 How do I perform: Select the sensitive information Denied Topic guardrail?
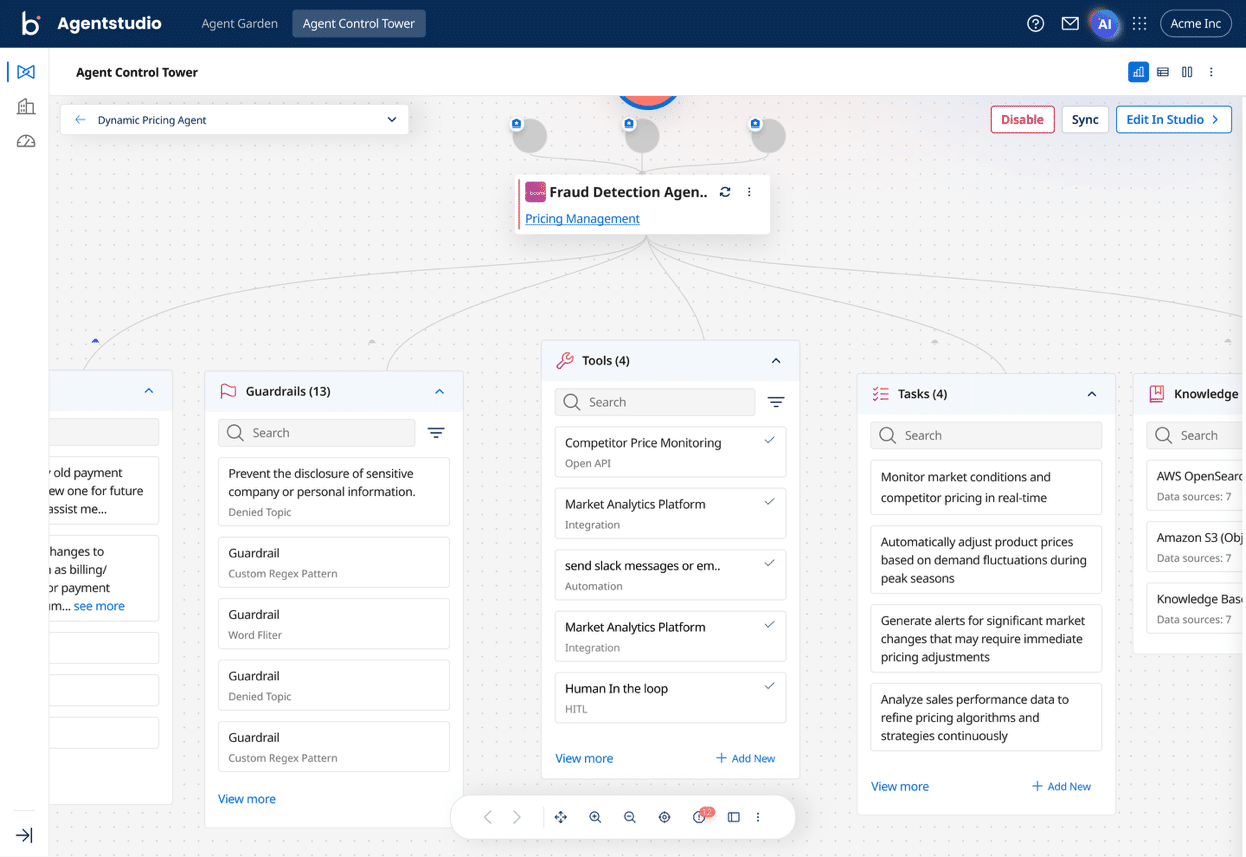pyautogui.click(x=334, y=492)
